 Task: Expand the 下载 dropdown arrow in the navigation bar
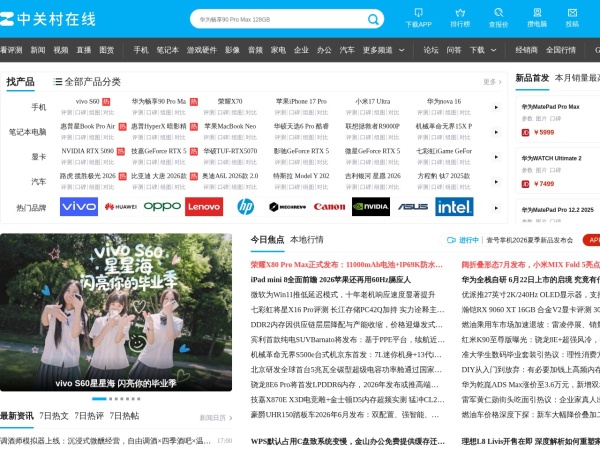pyautogui.click(x=493, y=50)
